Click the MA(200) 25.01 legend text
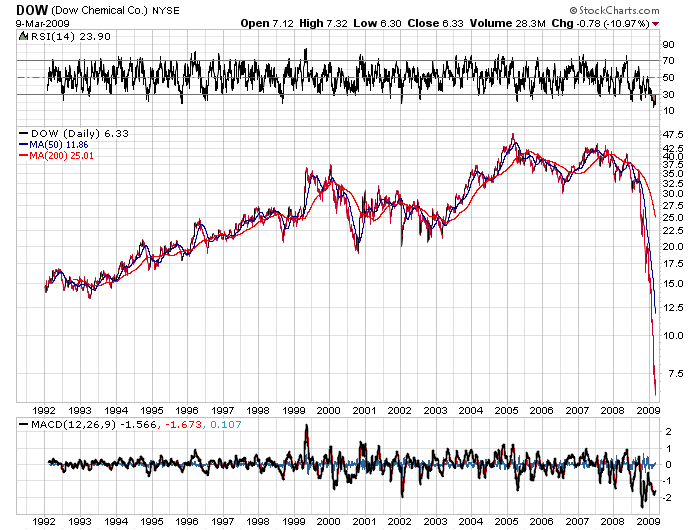This screenshot has width=700, height=530. [62, 156]
